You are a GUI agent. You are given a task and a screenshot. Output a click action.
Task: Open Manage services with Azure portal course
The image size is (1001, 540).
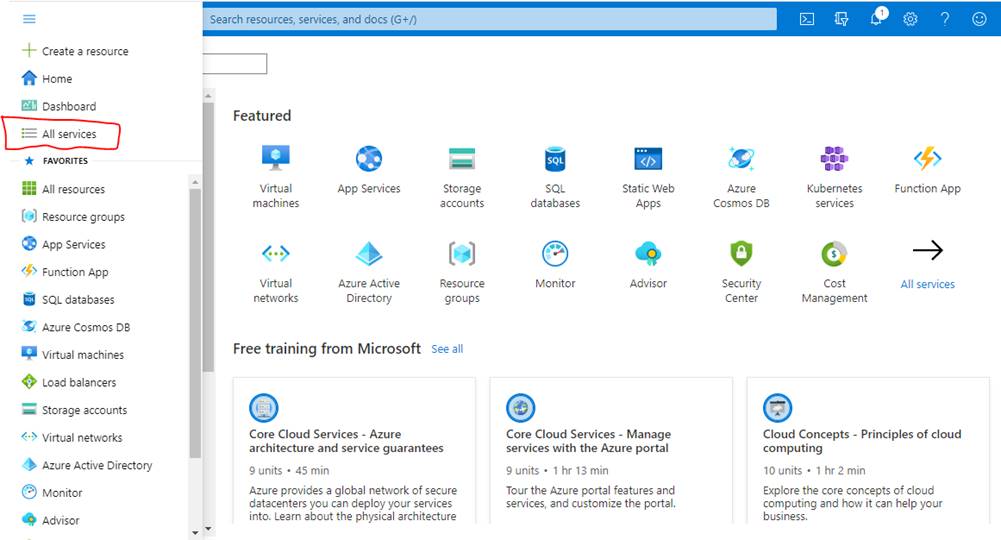[x=611, y=451]
